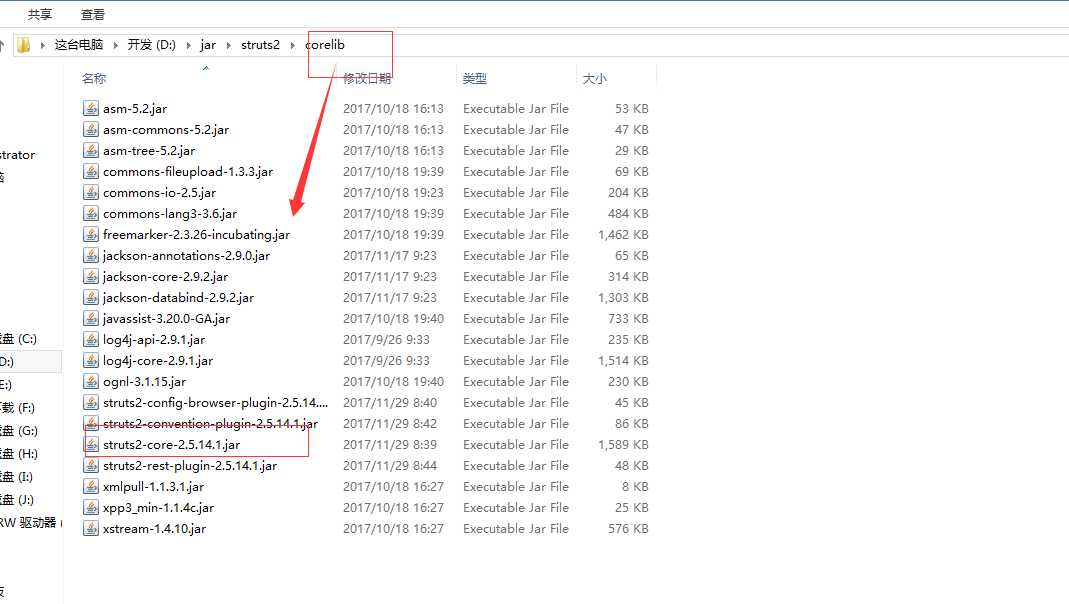This screenshot has width=1069, height=604.
Task: Click the folder icon in the address bar
Action: pyautogui.click(x=24, y=45)
